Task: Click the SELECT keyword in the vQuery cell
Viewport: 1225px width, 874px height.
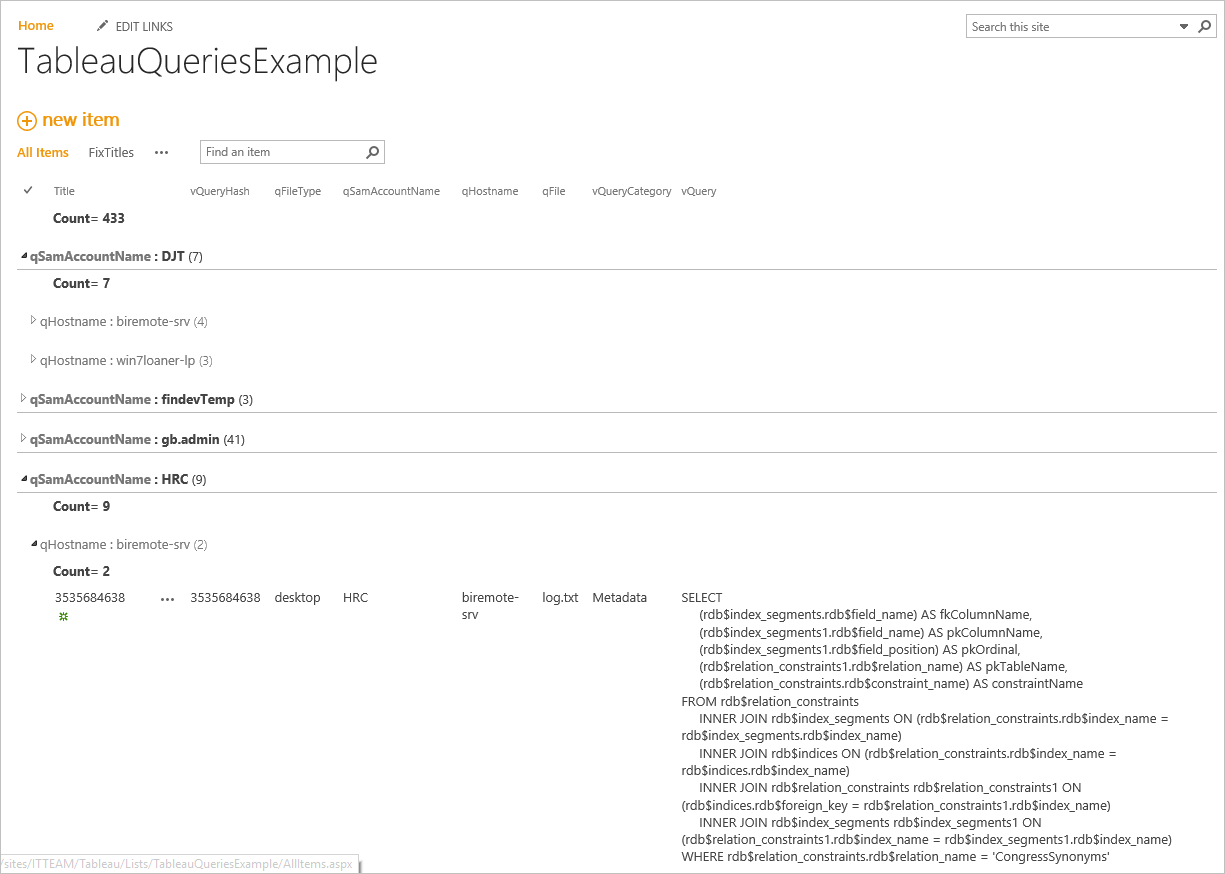Action: coord(701,598)
